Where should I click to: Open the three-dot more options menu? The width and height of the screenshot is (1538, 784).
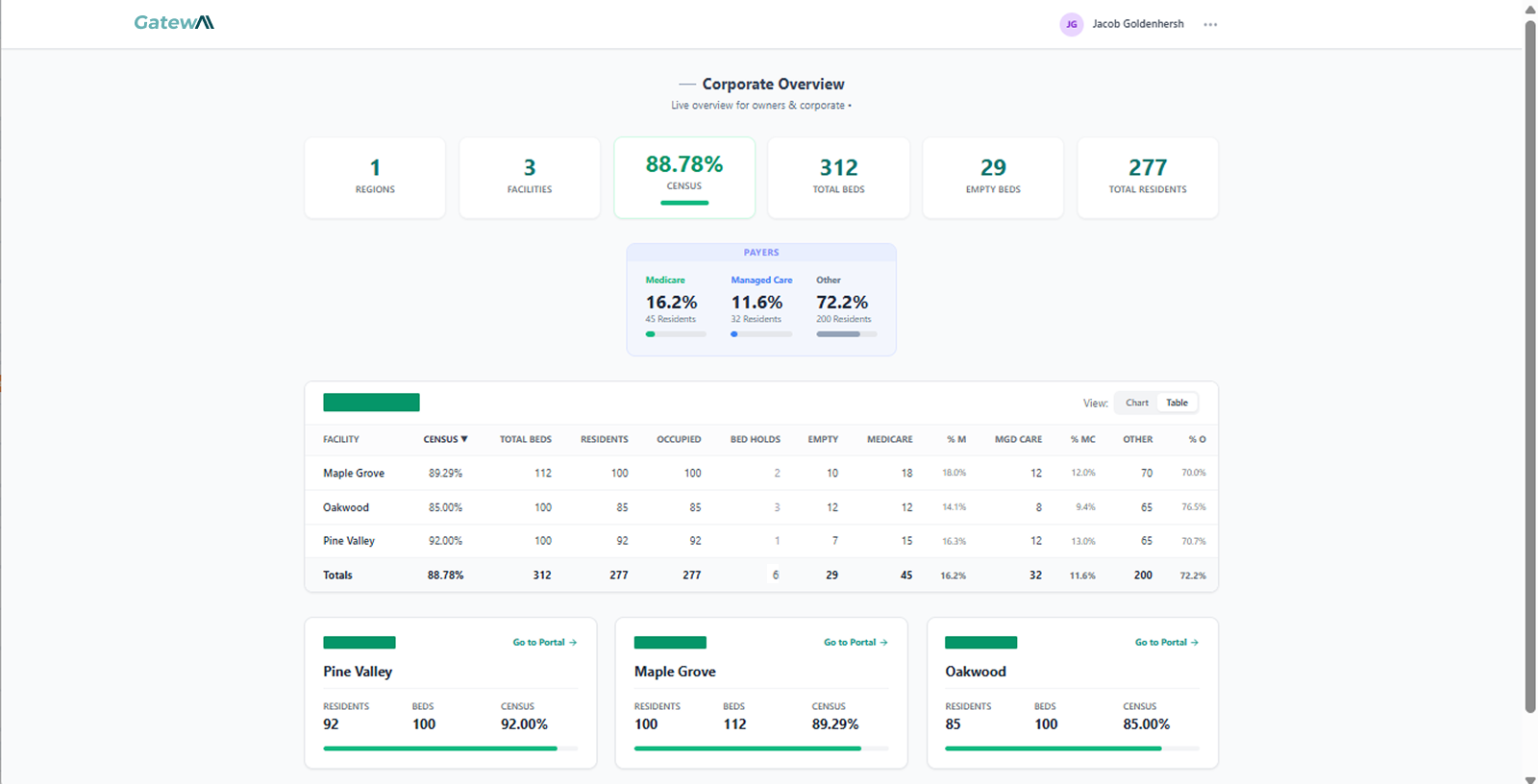coord(1210,25)
